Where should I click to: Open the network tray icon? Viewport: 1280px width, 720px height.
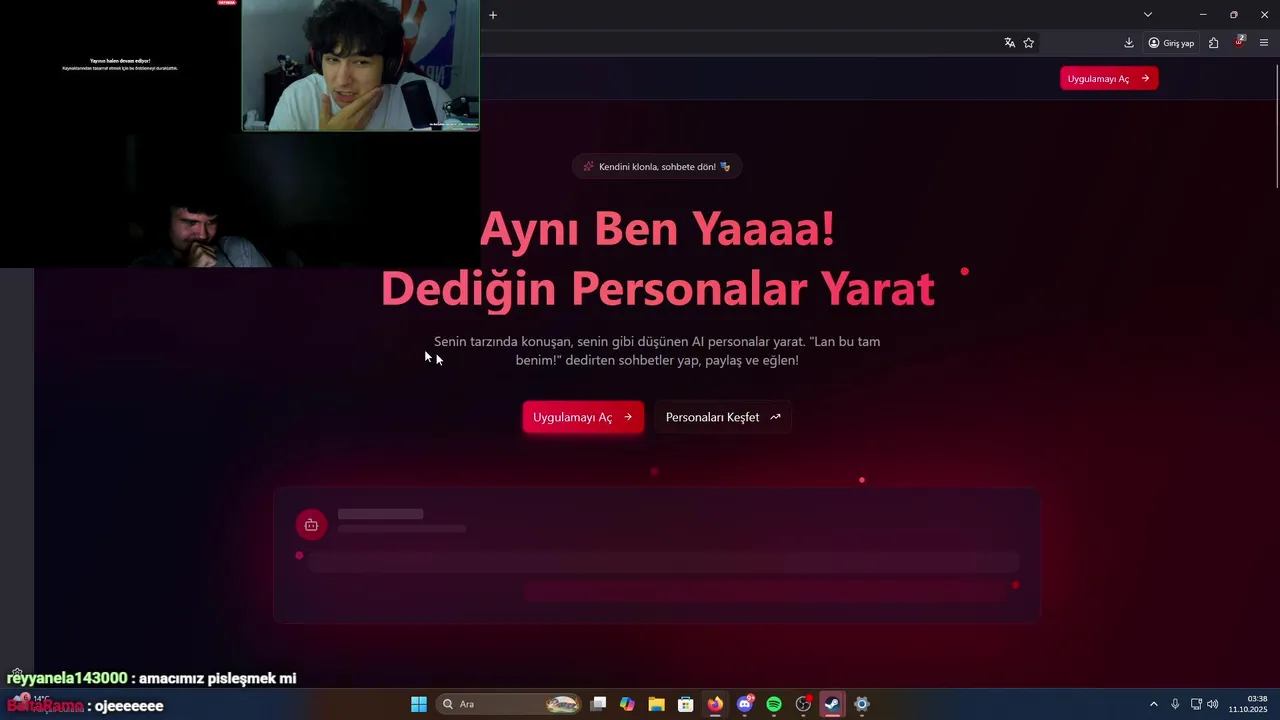[x=1196, y=704]
